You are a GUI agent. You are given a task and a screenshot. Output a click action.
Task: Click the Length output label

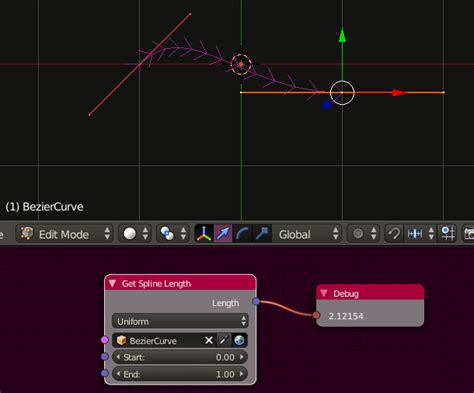(x=226, y=303)
